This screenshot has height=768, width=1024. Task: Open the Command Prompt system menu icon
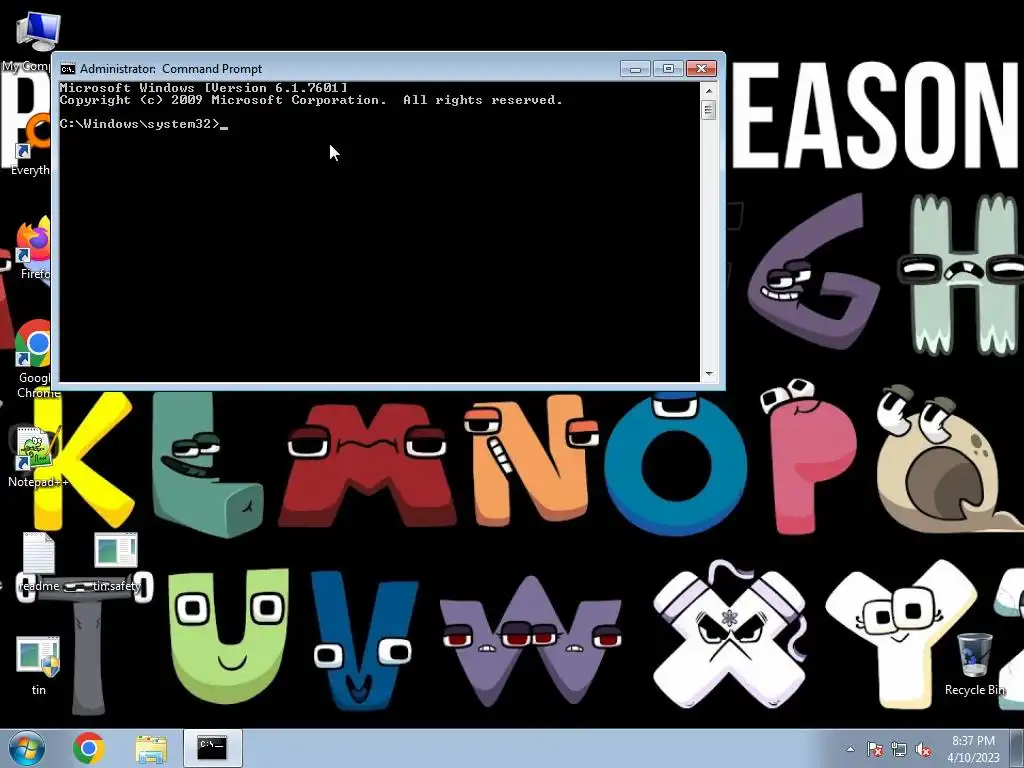click(68, 69)
